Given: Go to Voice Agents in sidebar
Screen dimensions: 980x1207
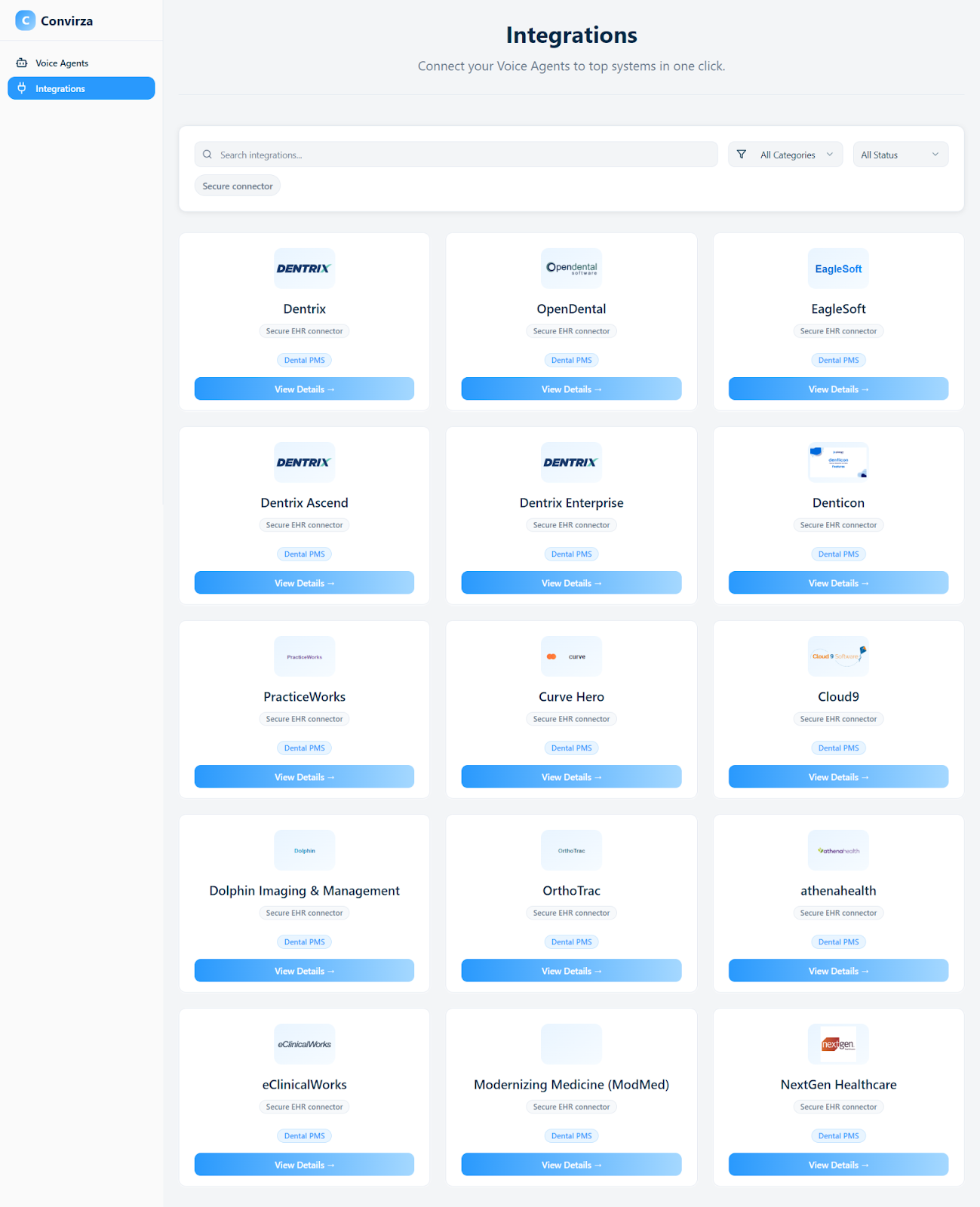Looking at the screenshot, I should point(62,63).
